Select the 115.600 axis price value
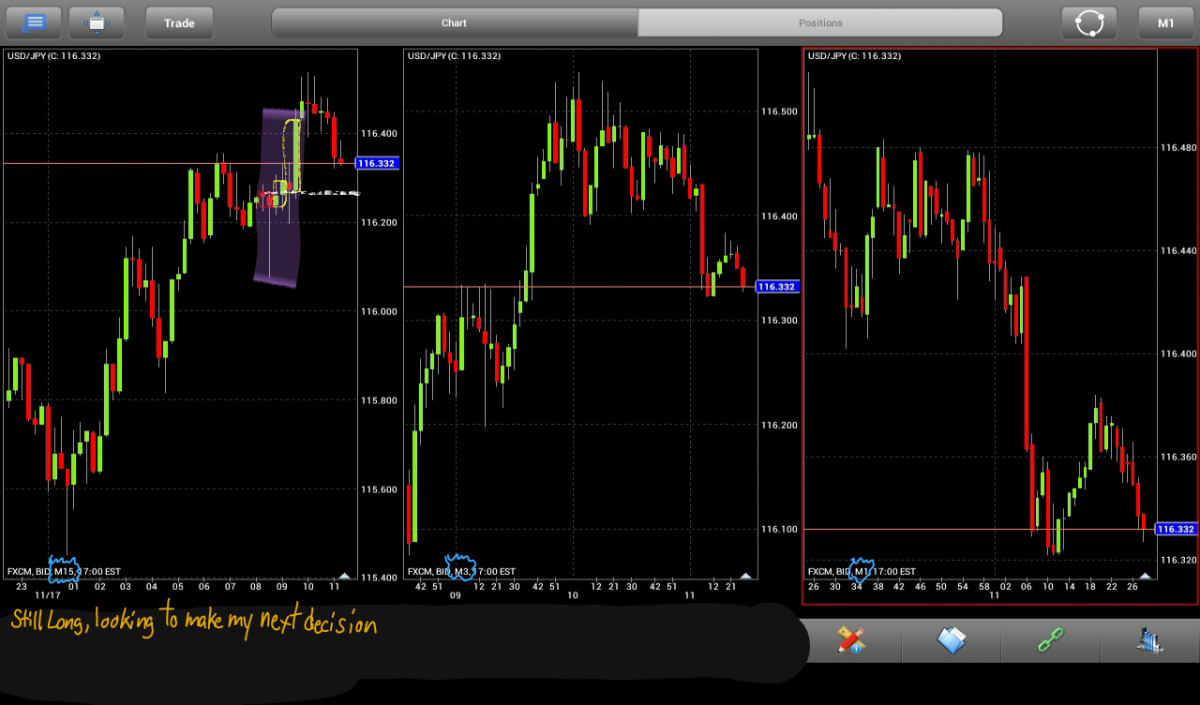Viewport: 1200px width, 705px height. 378,490
